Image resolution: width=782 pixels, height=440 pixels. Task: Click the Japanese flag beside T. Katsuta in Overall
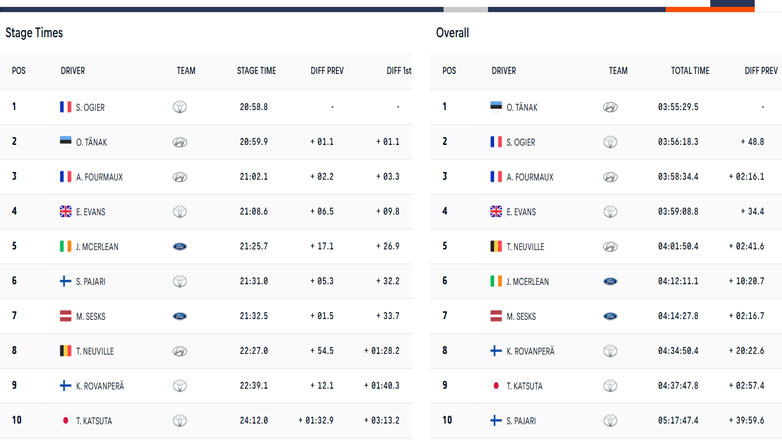(496, 386)
